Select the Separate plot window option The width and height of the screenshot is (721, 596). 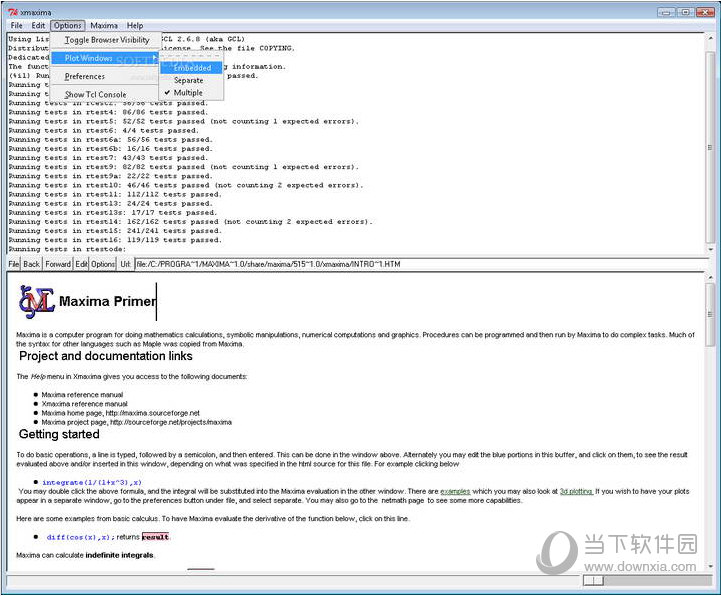coord(191,80)
